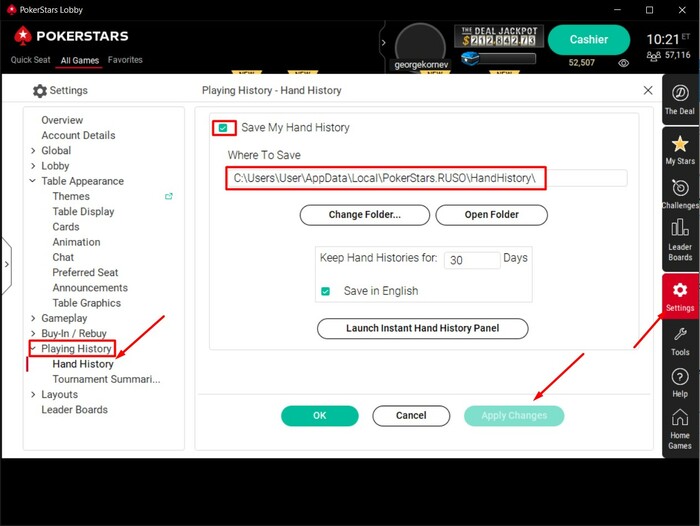Expand the Gameplay settings node
Screen dimensions: 700x526
pos(33,318)
